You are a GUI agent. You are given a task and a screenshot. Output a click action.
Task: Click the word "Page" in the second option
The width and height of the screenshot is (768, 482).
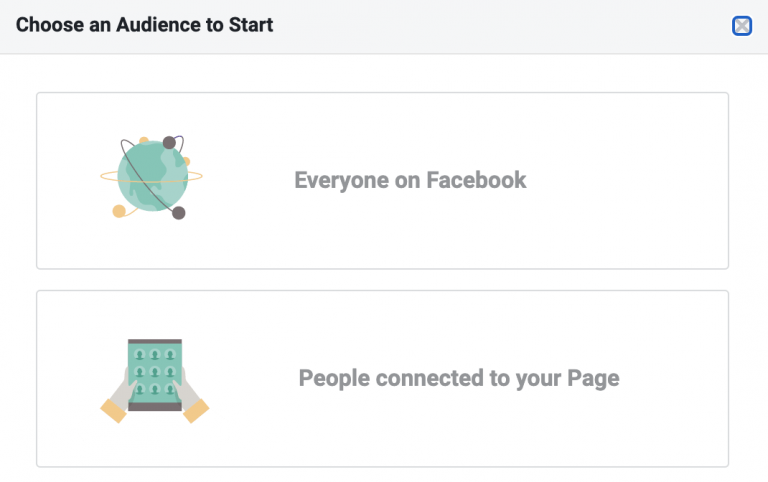pyautogui.click(x=596, y=379)
